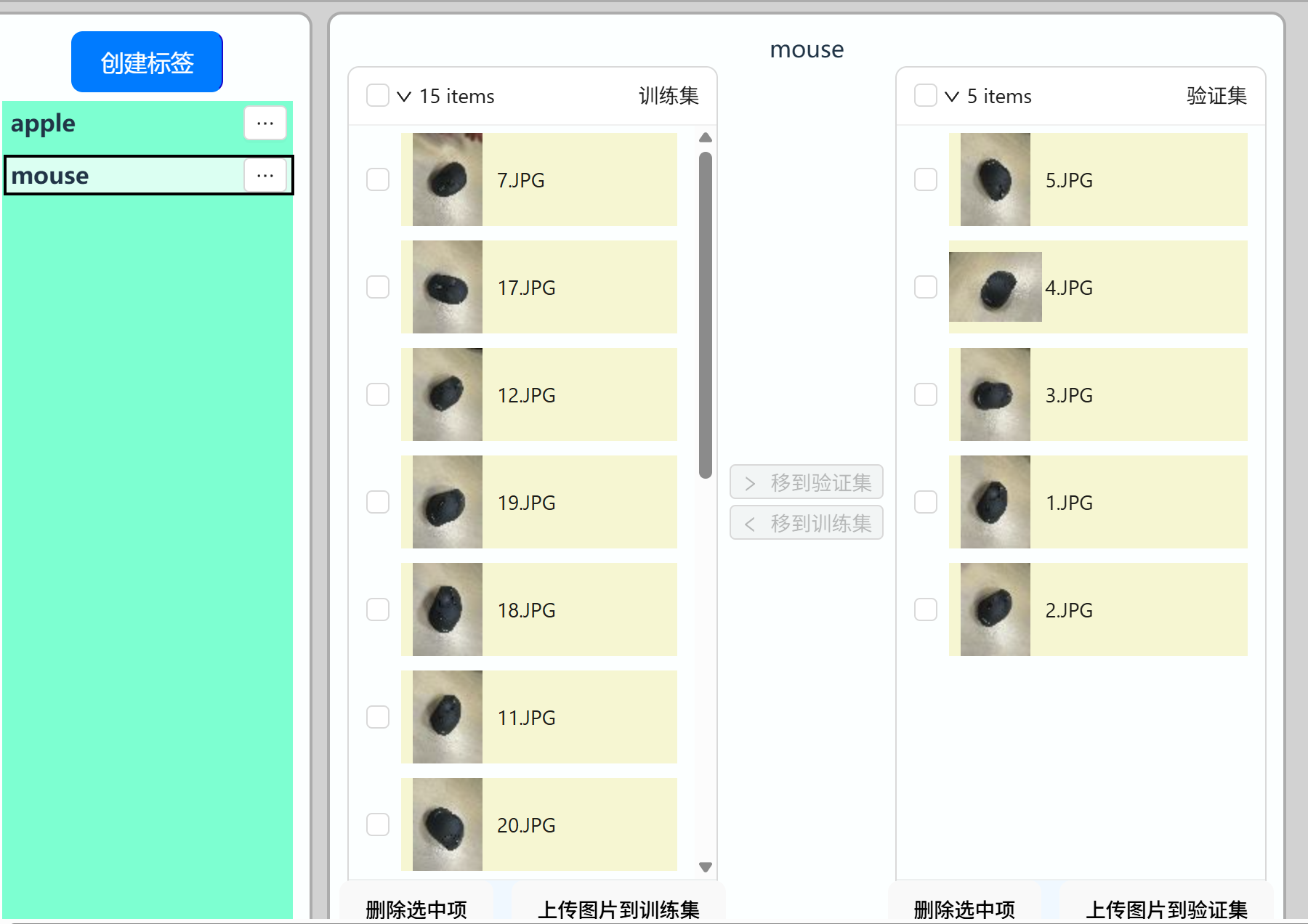The width and height of the screenshot is (1308, 924).
Task: Expand the 5 items selection dropdown
Action: pyautogui.click(x=952, y=97)
